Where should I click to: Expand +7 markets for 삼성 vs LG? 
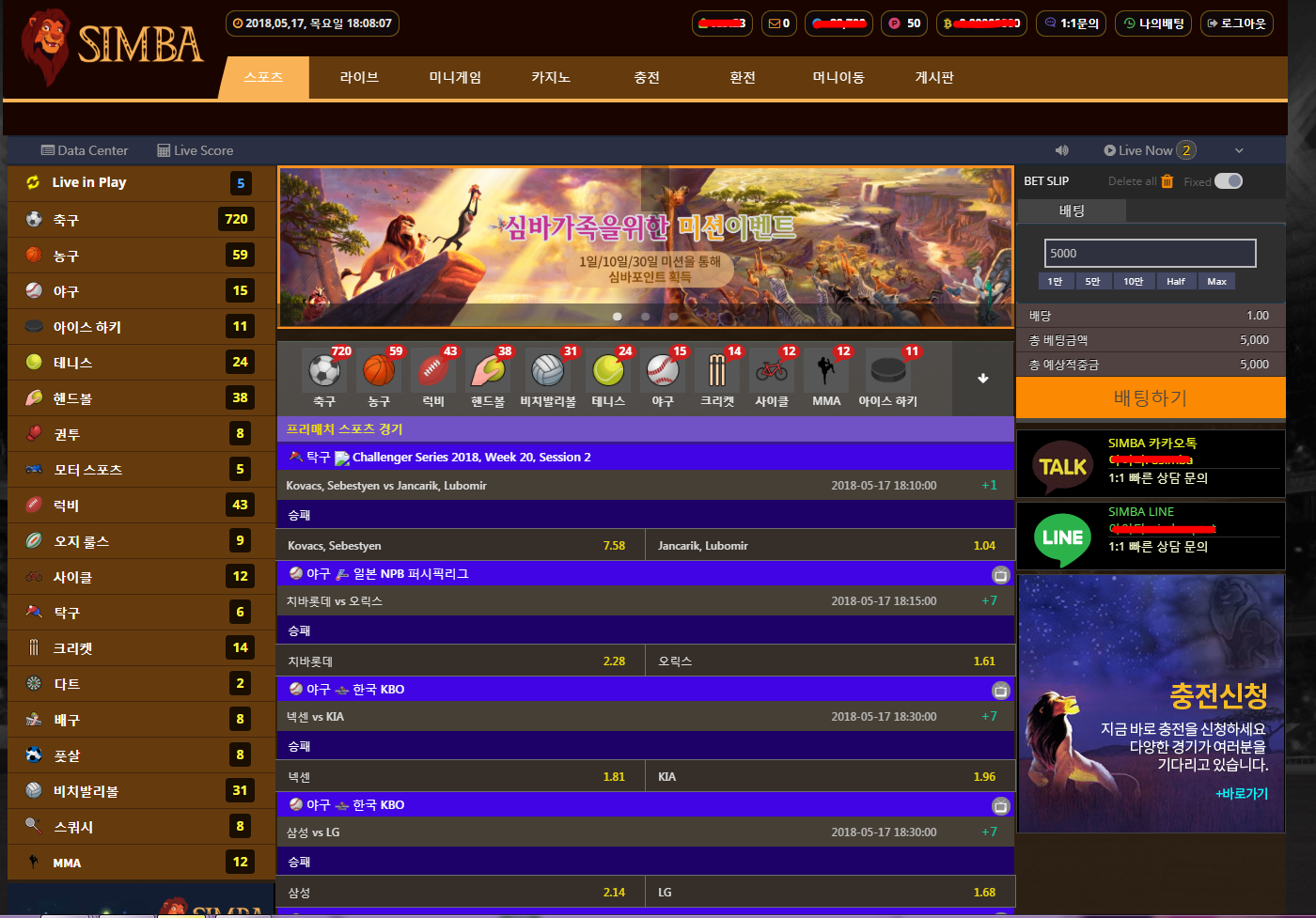[989, 832]
